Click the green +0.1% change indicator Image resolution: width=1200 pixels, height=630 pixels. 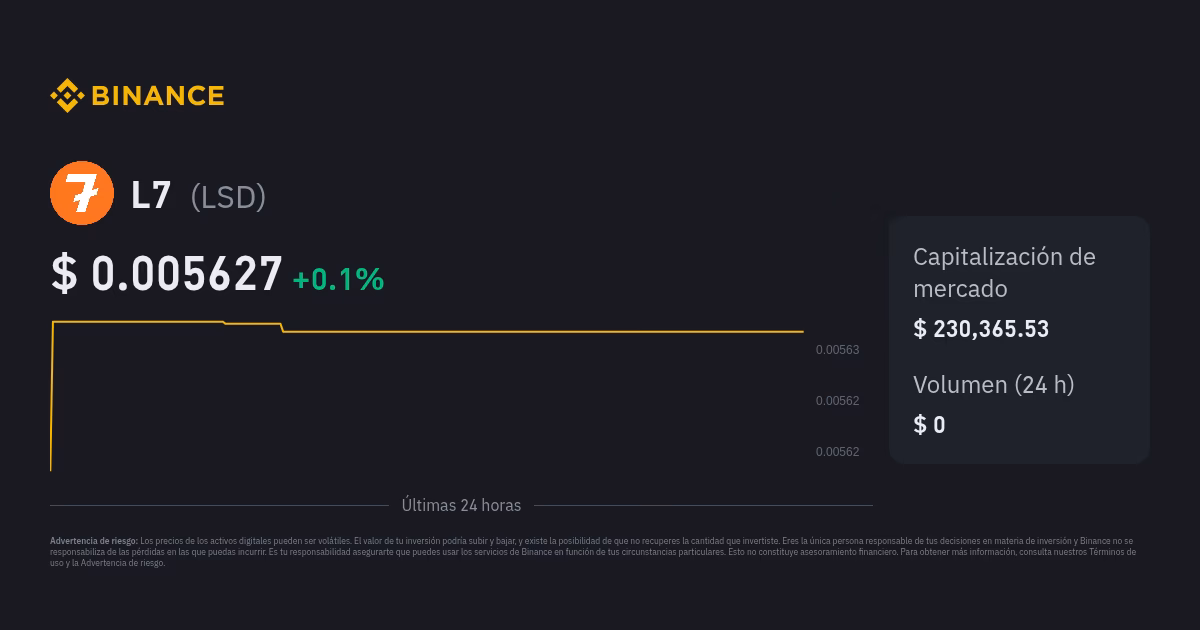(338, 279)
